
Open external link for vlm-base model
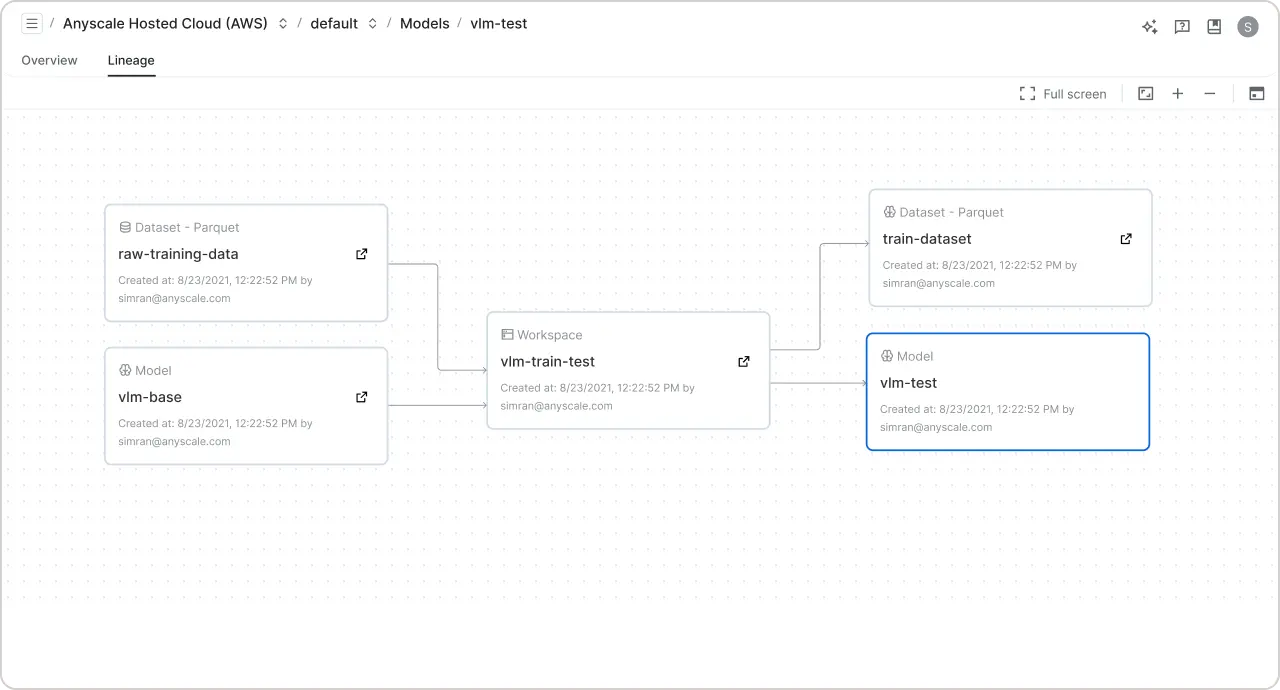click(362, 397)
